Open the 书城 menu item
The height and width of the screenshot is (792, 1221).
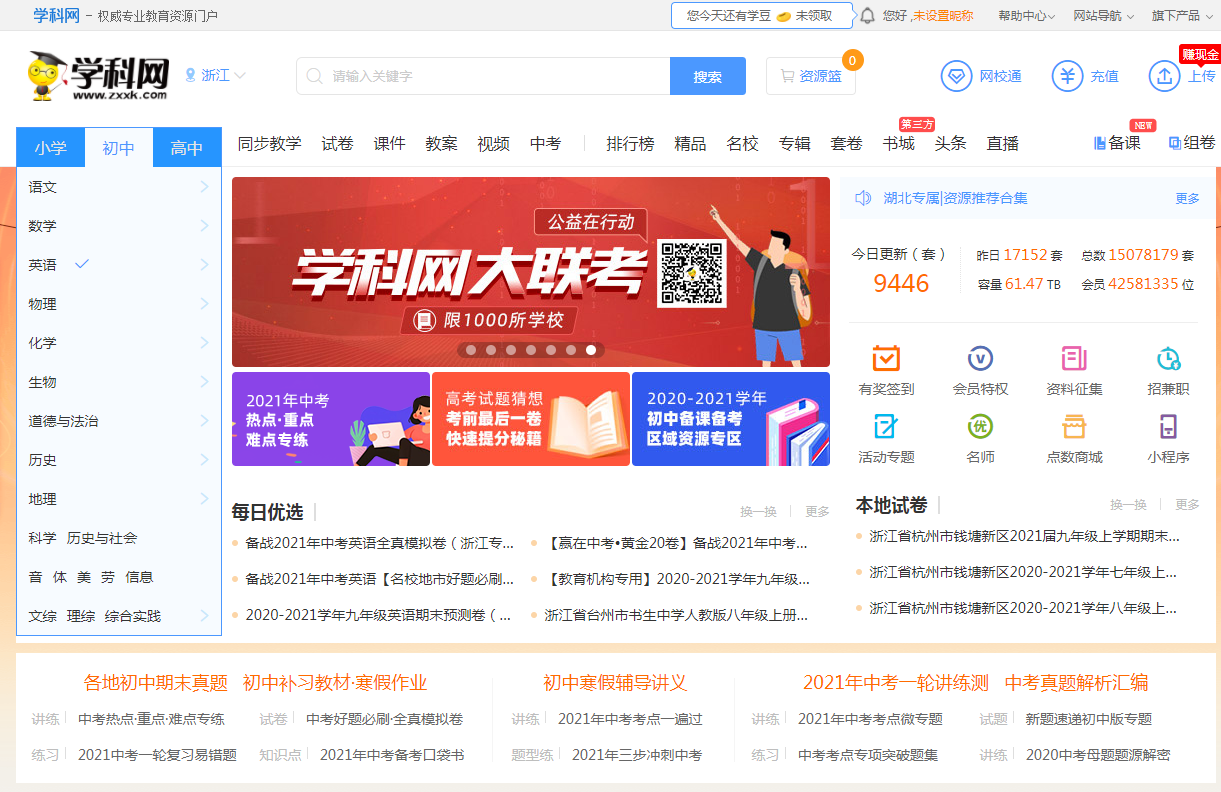point(898,144)
